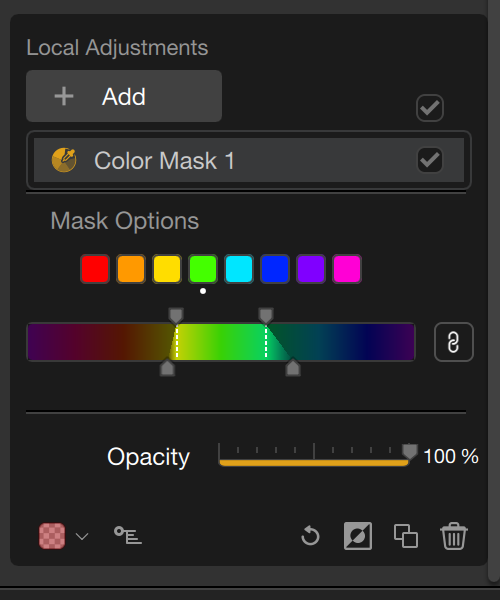Click the Mask Options heading
The height and width of the screenshot is (600, 500).
tap(125, 221)
